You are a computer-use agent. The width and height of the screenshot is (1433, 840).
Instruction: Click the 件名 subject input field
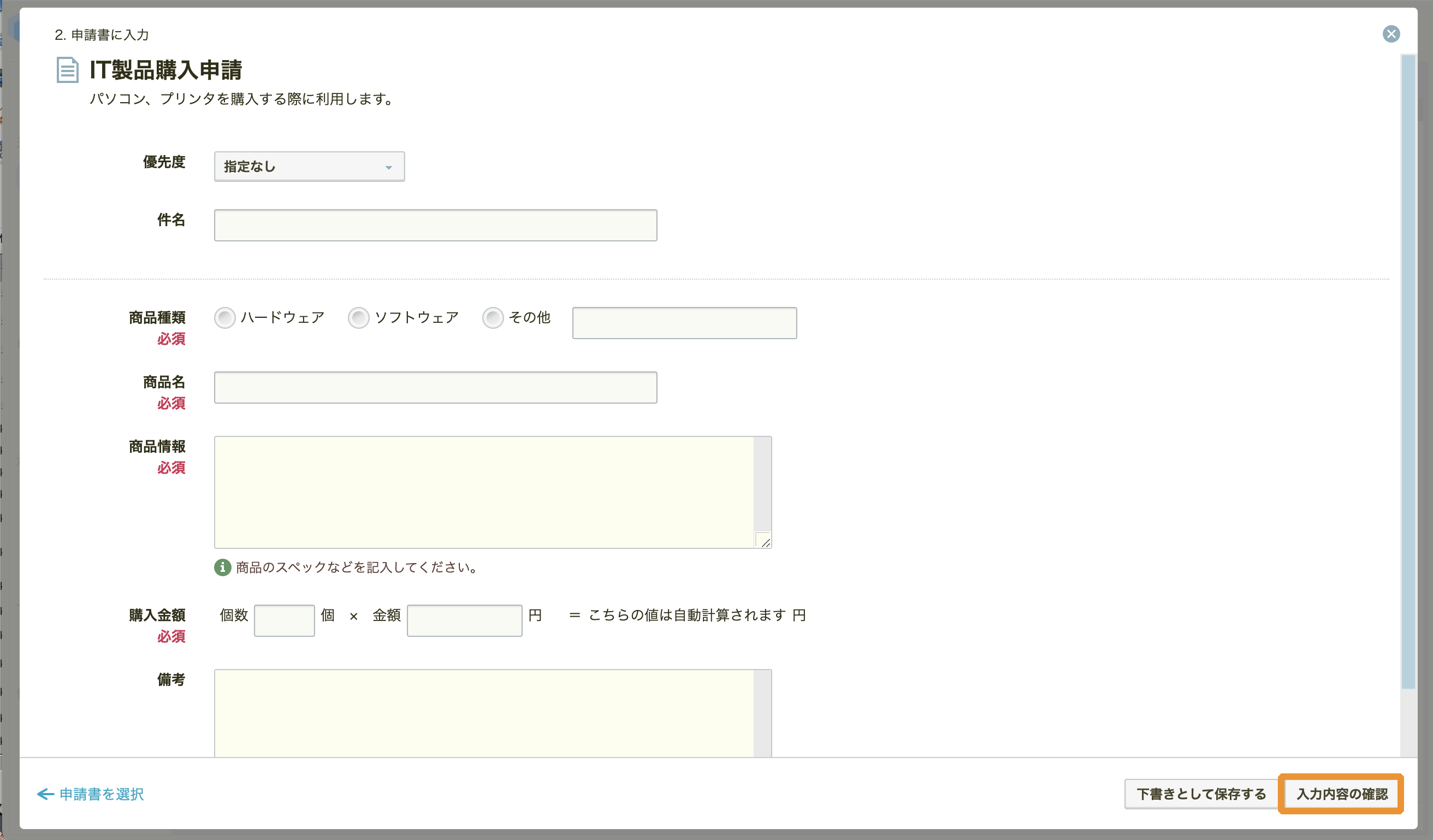point(436,225)
